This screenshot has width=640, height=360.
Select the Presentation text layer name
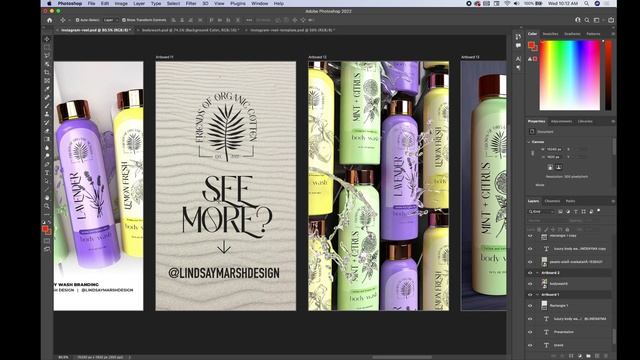(564, 332)
